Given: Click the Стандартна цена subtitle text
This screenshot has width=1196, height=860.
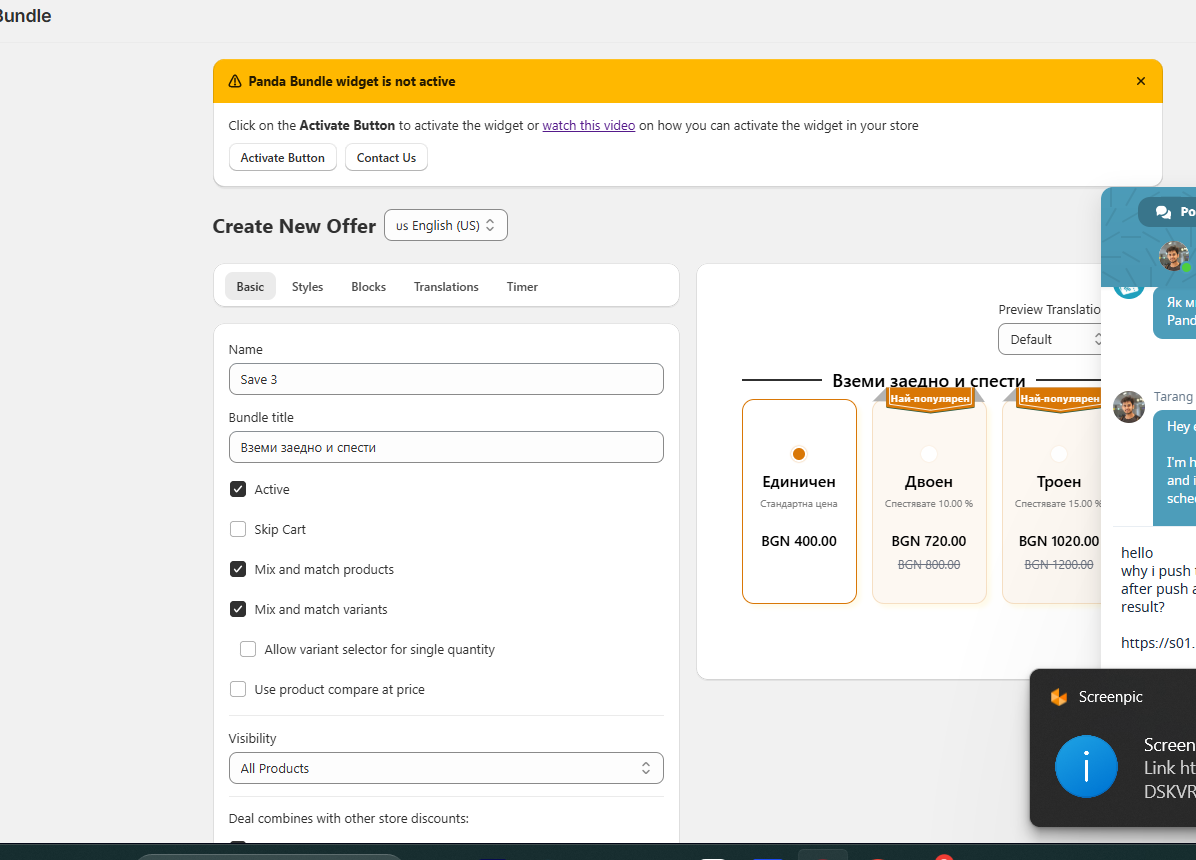Looking at the screenshot, I should pyautogui.click(x=799, y=504).
